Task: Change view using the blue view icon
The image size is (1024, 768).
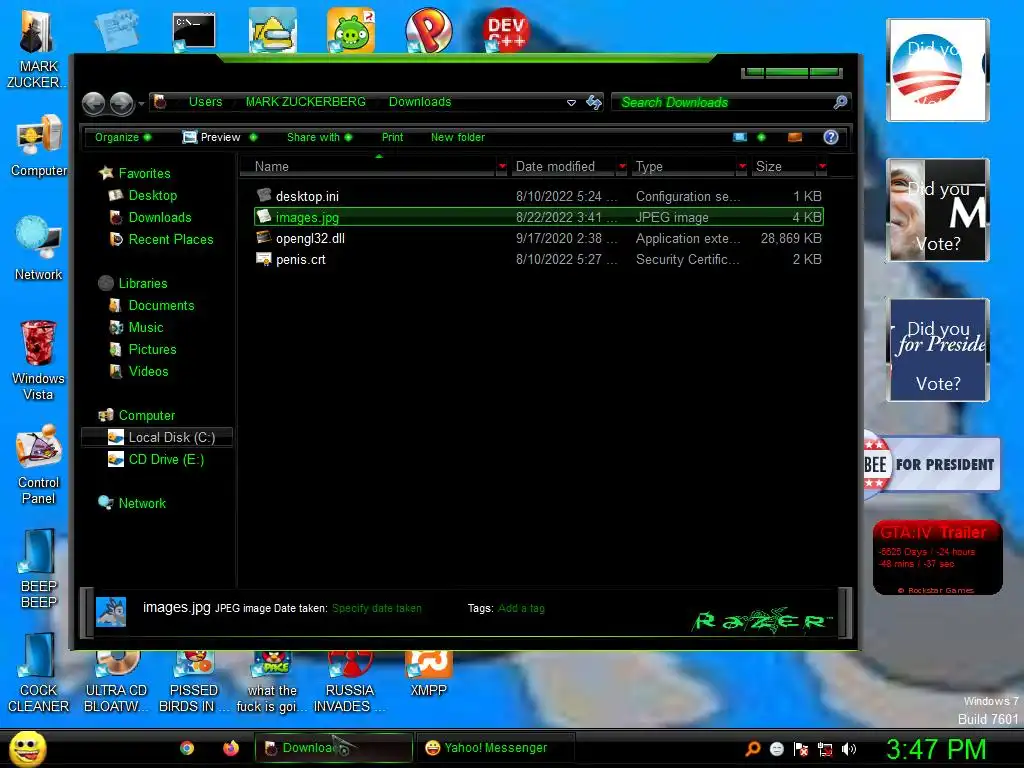Action: [740, 137]
